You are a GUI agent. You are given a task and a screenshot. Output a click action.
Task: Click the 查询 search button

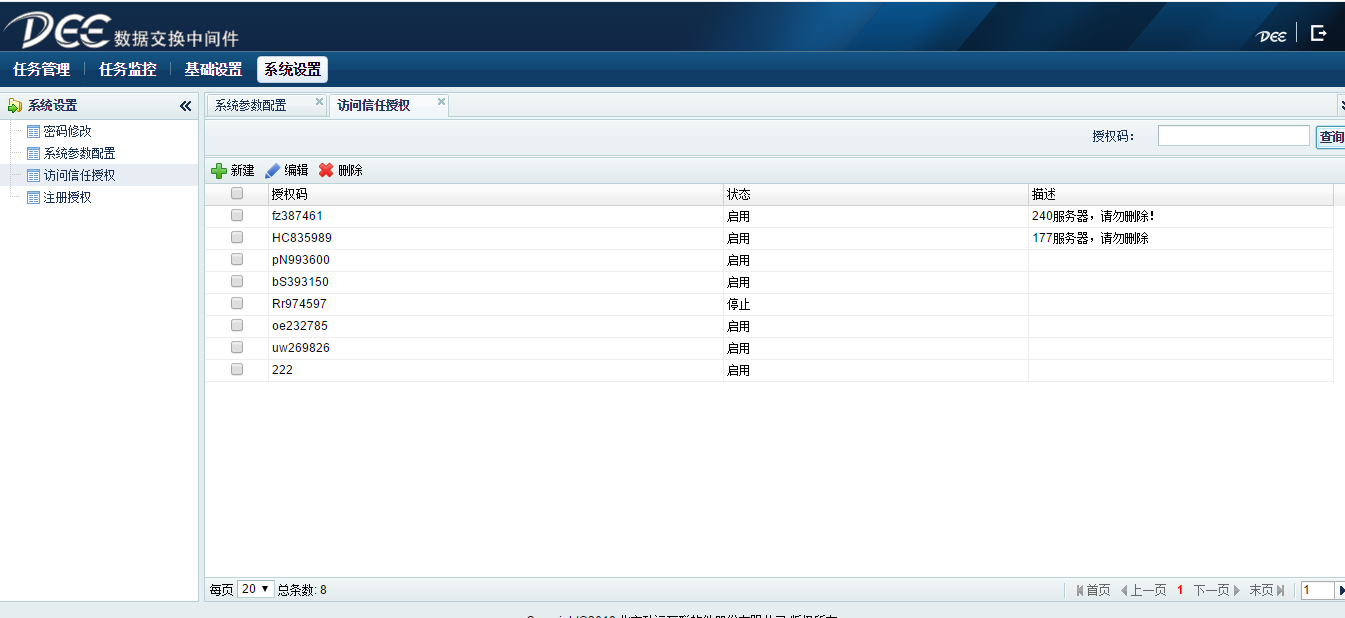[x=1331, y=137]
